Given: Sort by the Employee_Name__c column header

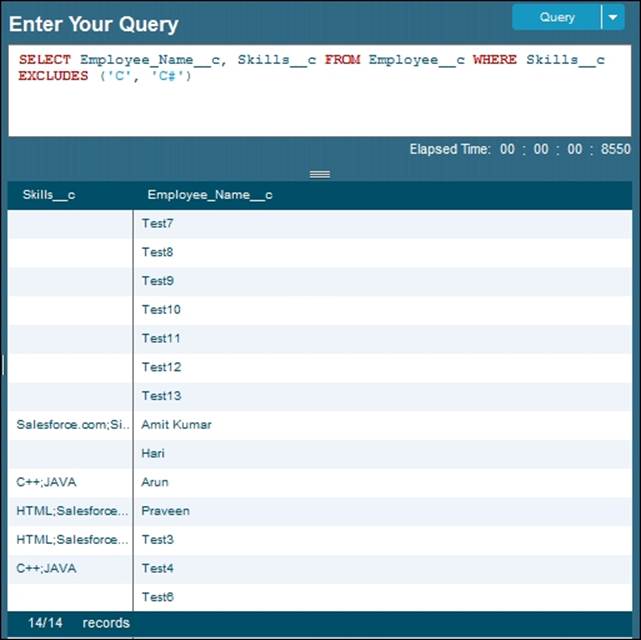Looking at the screenshot, I should (x=209, y=195).
